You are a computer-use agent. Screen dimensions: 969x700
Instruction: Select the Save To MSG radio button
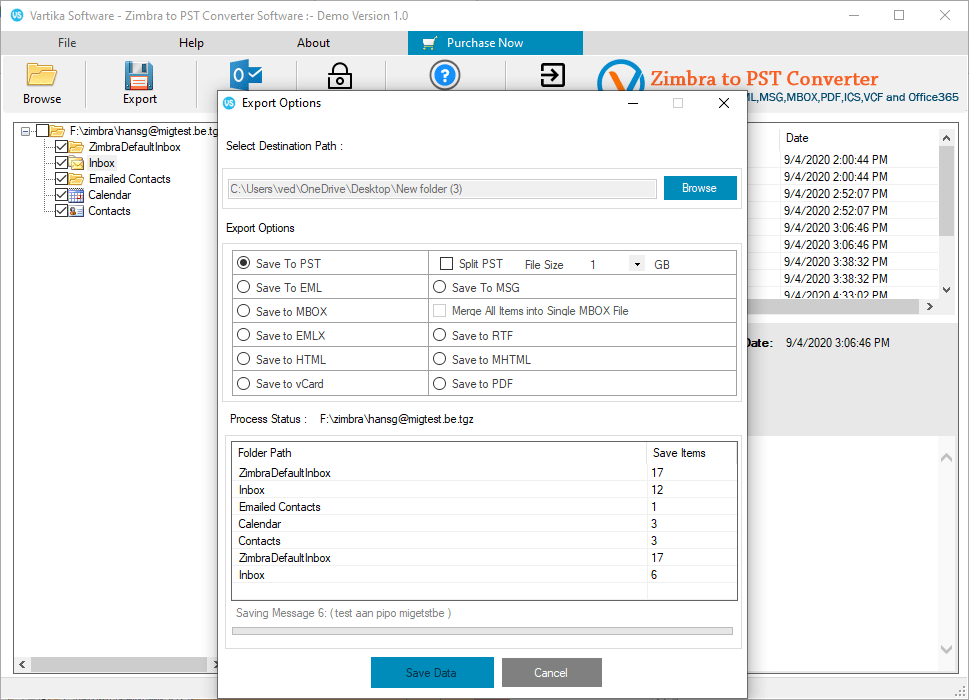(439, 287)
